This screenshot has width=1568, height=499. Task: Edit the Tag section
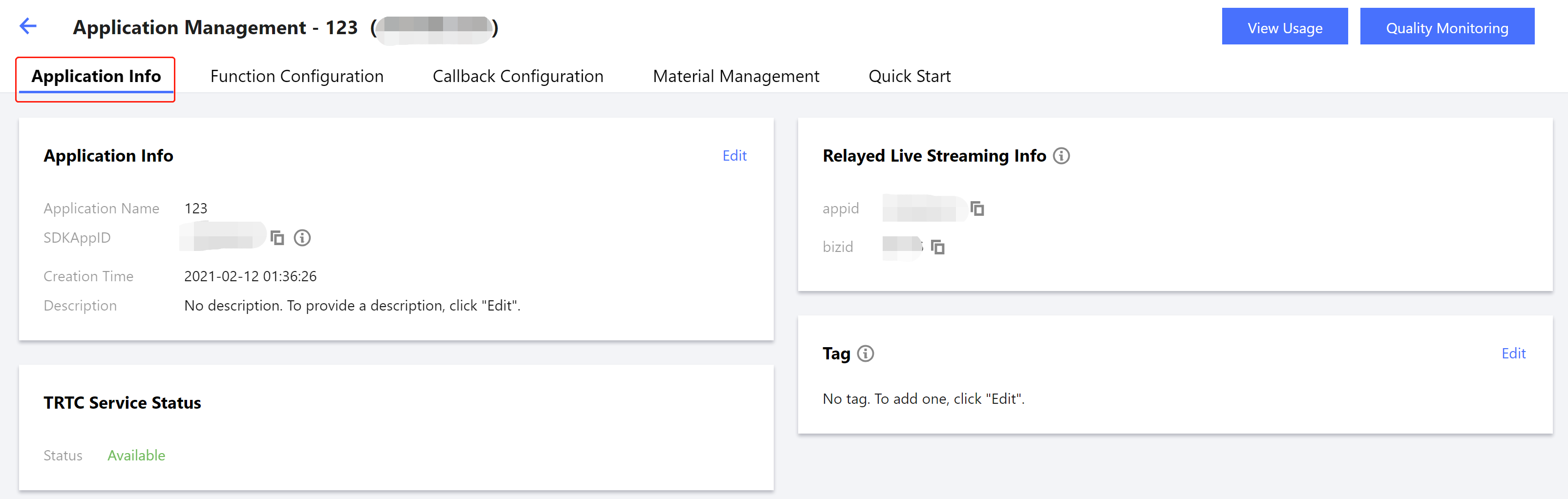point(1513,353)
